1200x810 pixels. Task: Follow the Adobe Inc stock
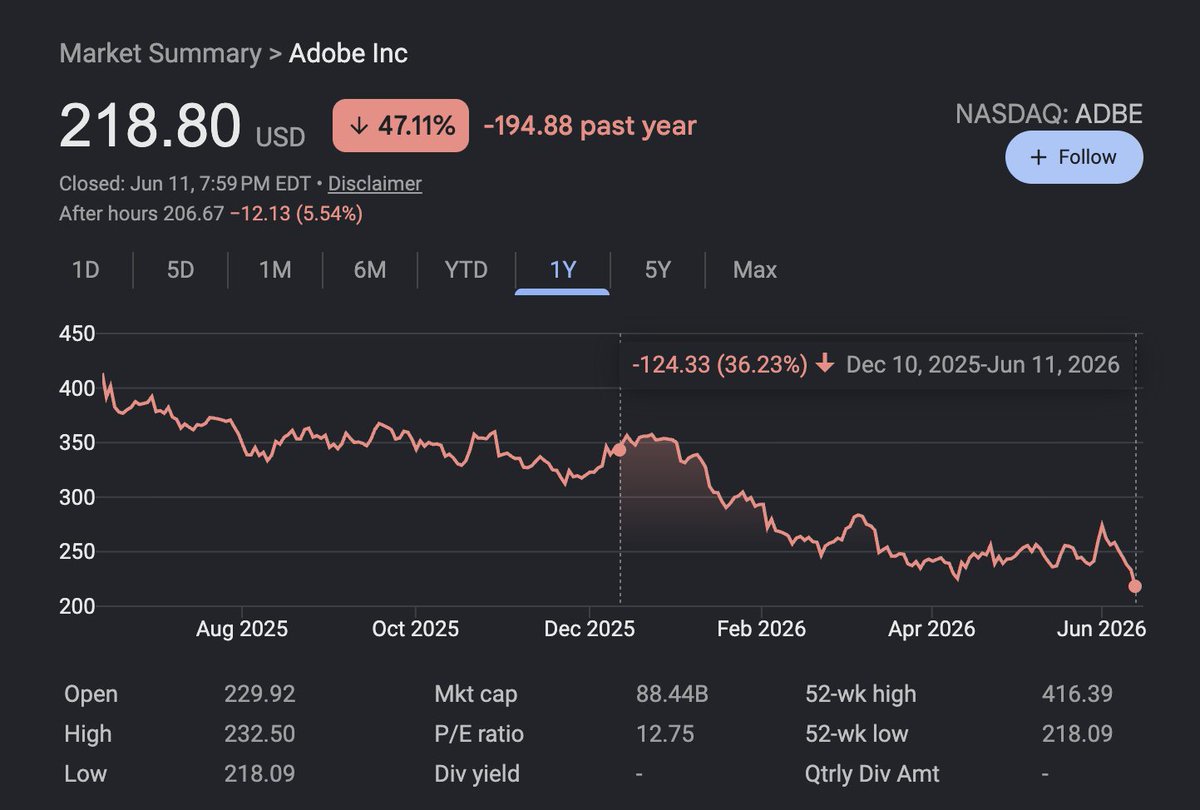pos(1074,157)
